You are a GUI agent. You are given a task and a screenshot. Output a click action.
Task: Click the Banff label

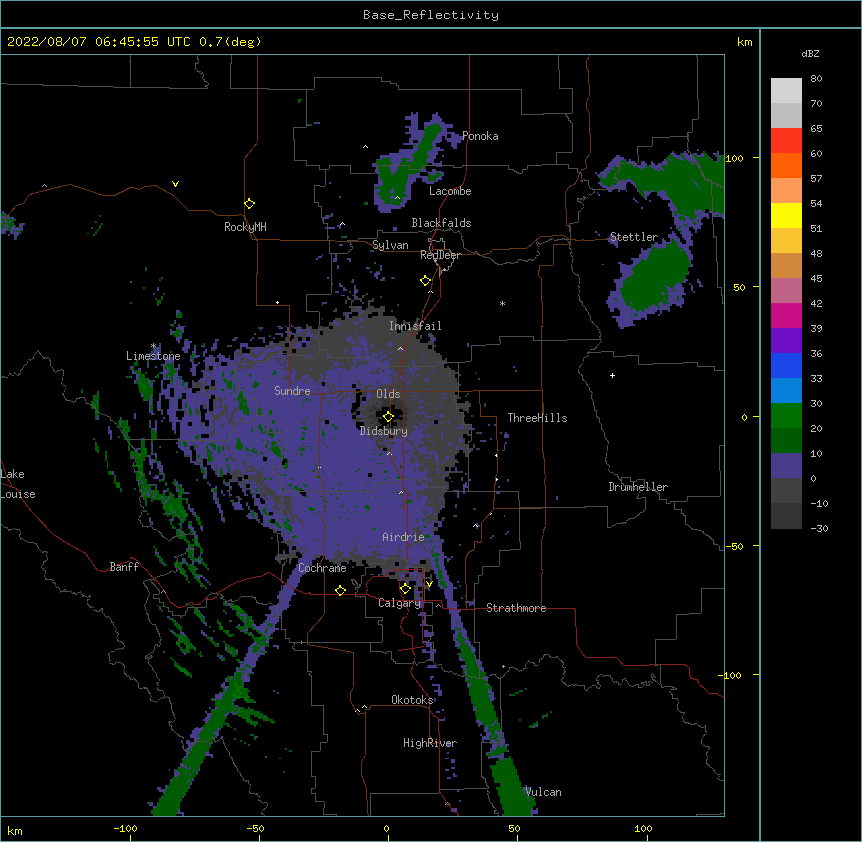pos(124,567)
